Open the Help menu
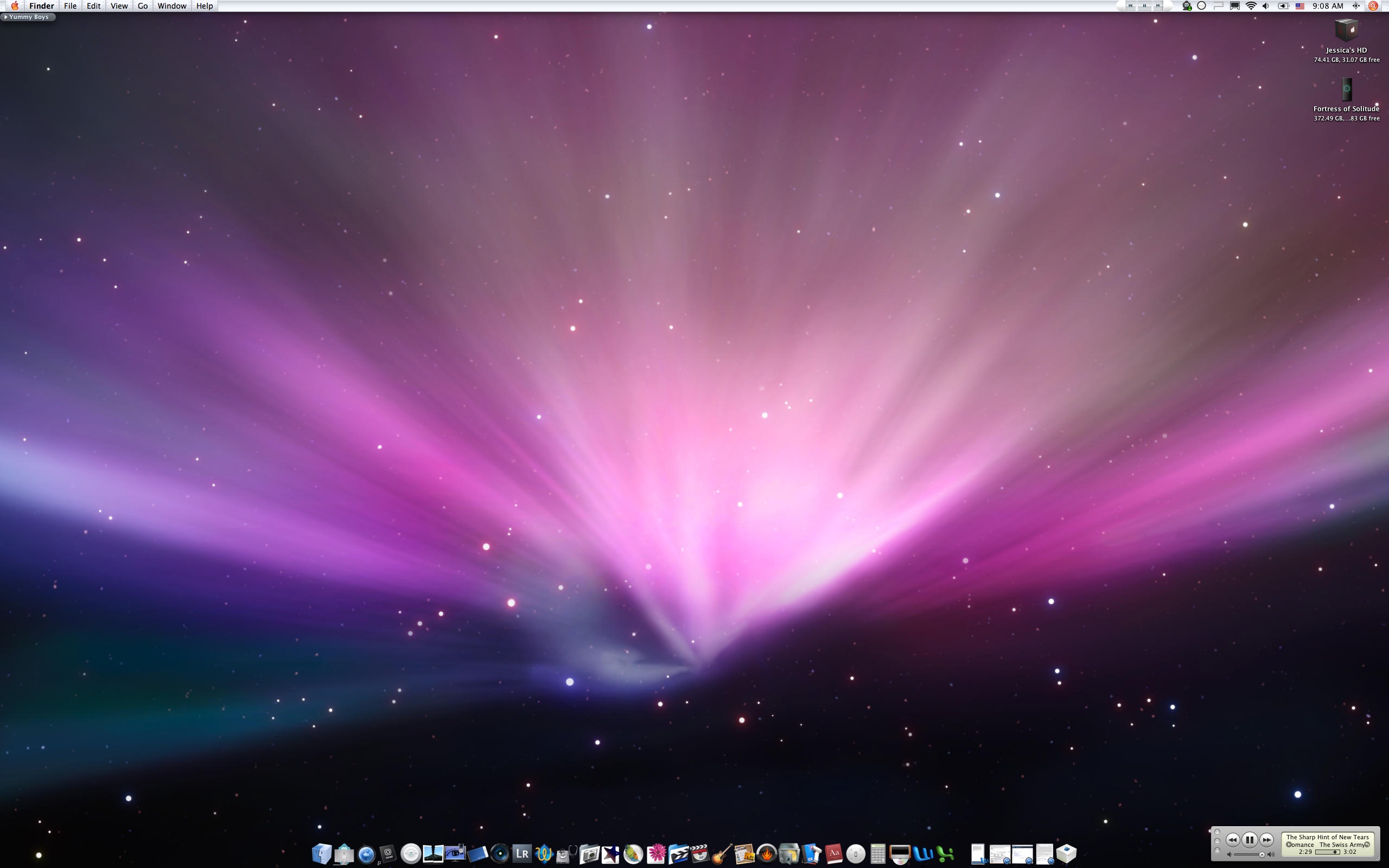 (x=205, y=6)
